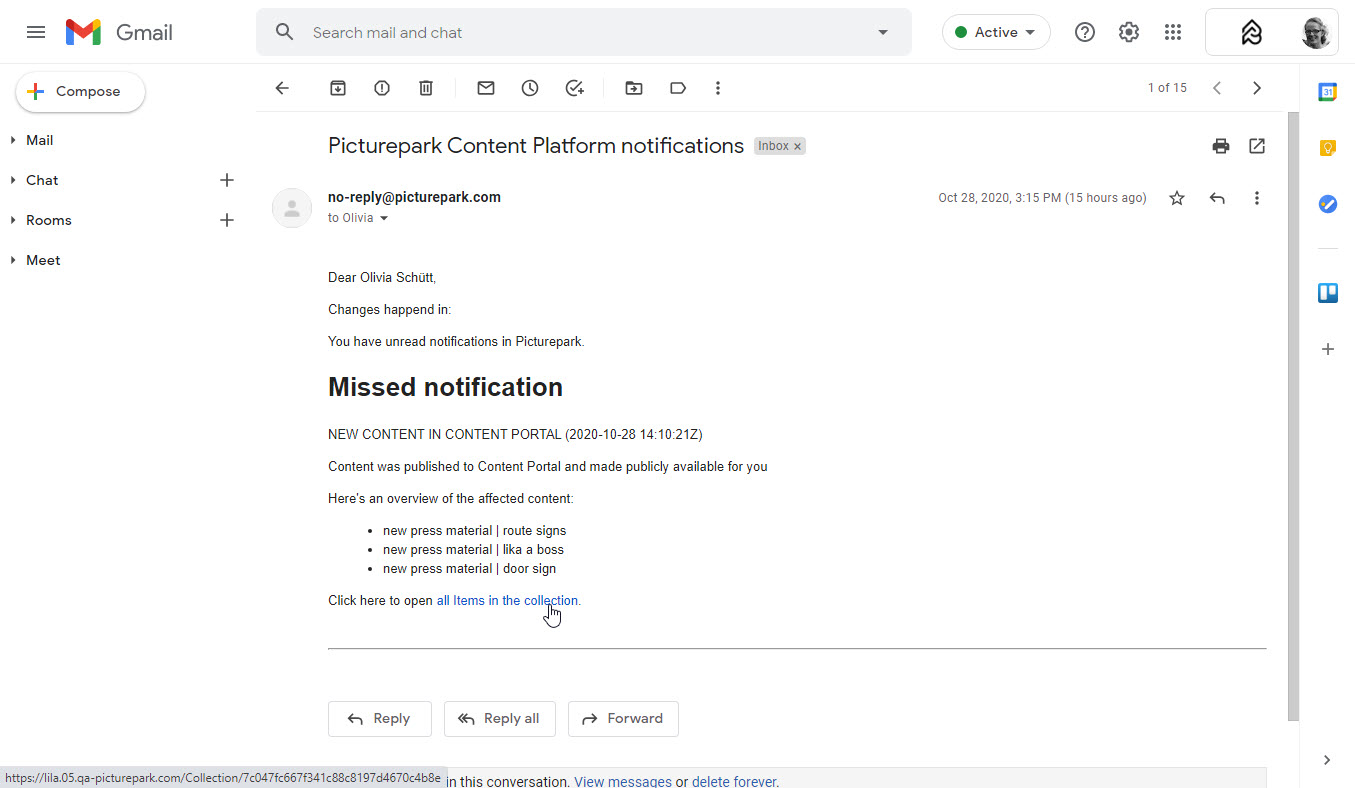This screenshot has height=788, width=1355.
Task: Create a new room with plus icon
Action: 227,220
